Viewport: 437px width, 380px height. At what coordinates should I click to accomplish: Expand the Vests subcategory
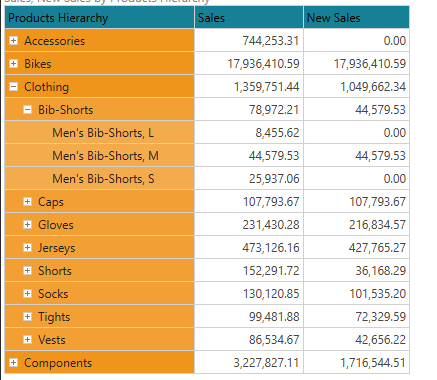tap(27, 340)
